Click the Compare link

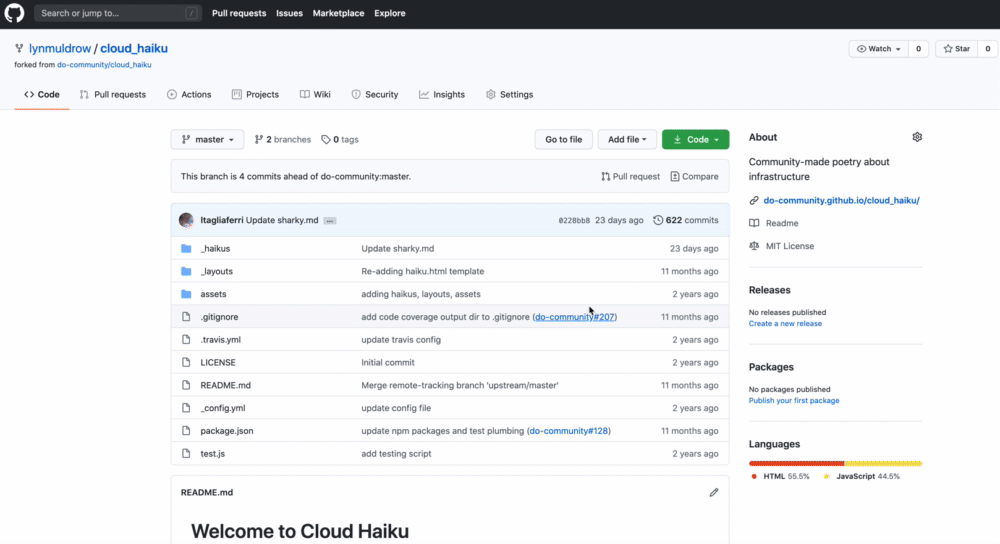pyautogui.click(x=694, y=177)
